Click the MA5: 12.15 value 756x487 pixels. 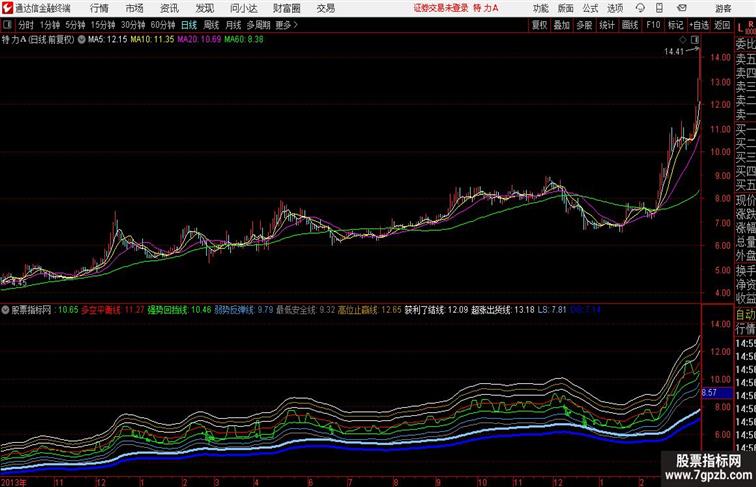coord(108,40)
